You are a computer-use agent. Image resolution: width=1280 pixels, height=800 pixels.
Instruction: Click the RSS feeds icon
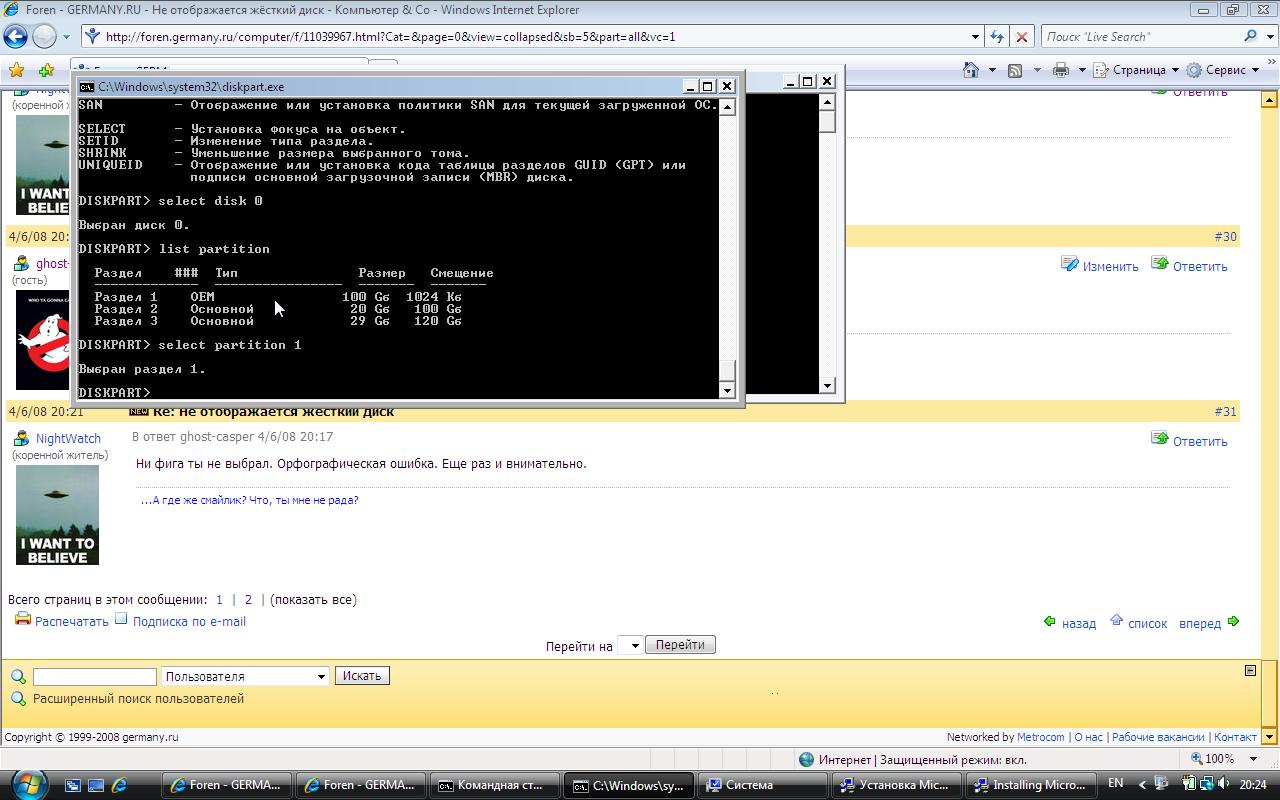point(1015,70)
